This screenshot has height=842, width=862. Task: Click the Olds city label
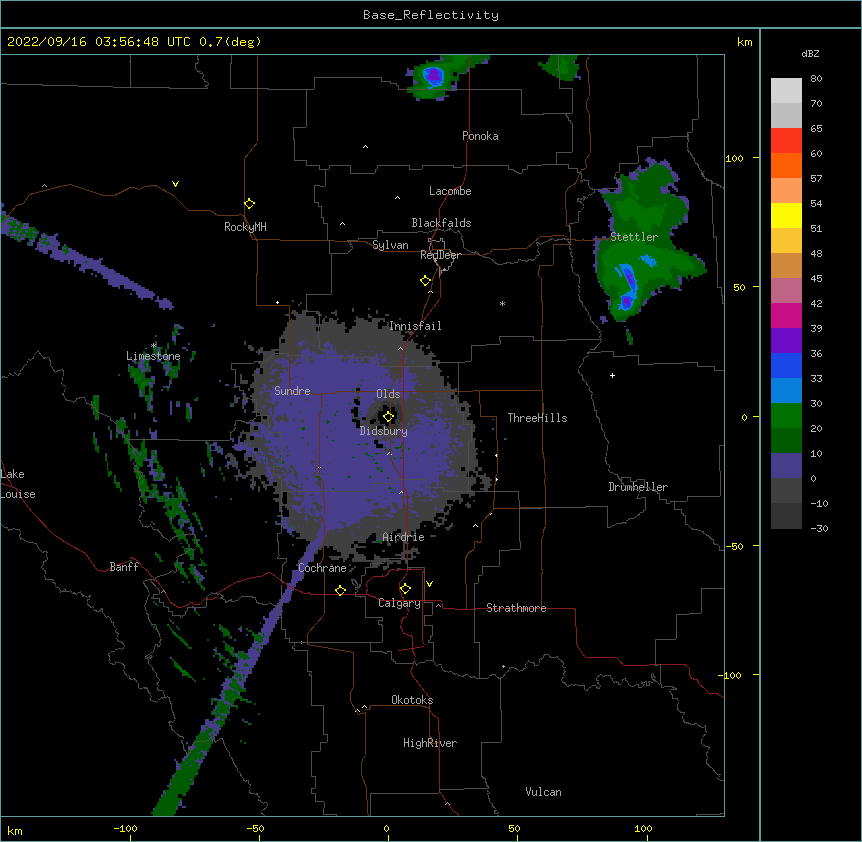point(388,394)
